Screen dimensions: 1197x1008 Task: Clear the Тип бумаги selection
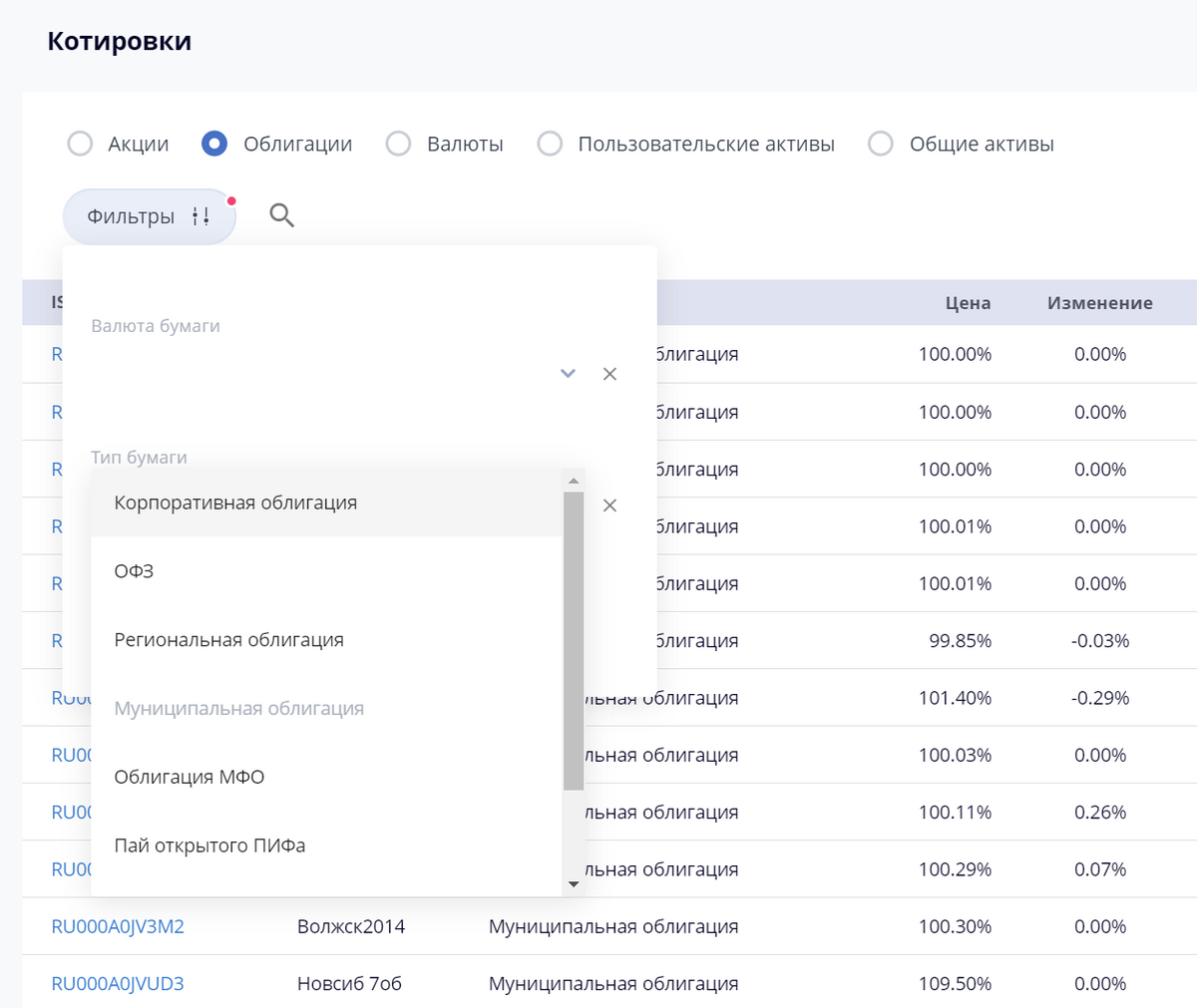point(609,505)
